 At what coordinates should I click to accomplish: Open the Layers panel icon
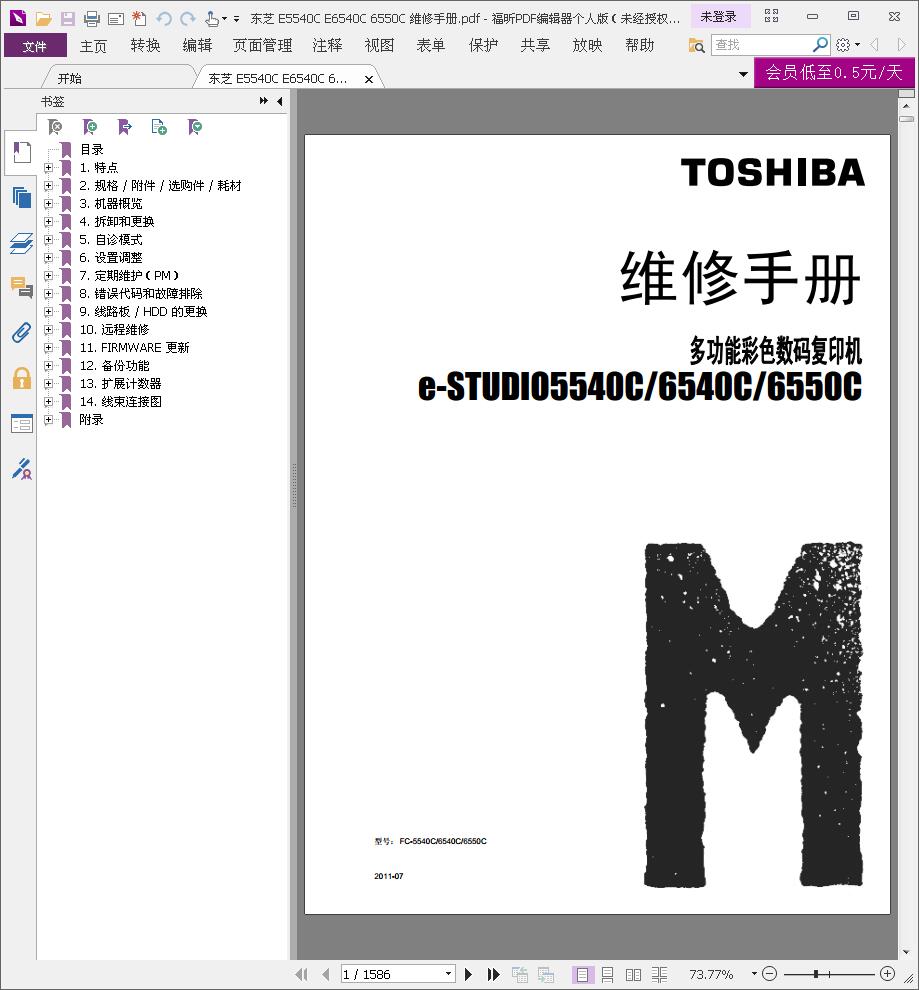21,243
